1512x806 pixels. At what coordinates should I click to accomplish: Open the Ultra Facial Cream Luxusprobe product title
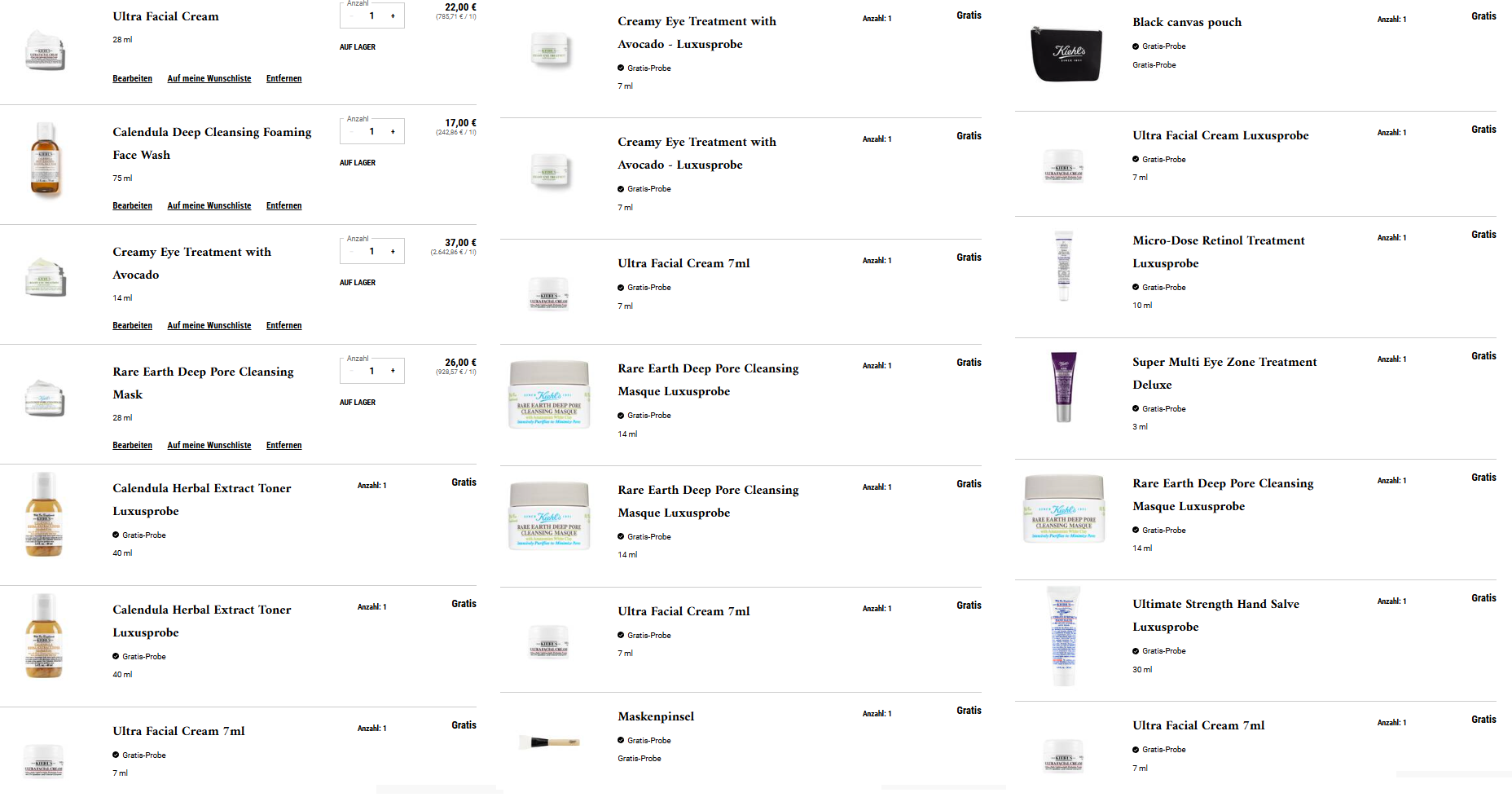pyautogui.click(x=1220, y=135)
